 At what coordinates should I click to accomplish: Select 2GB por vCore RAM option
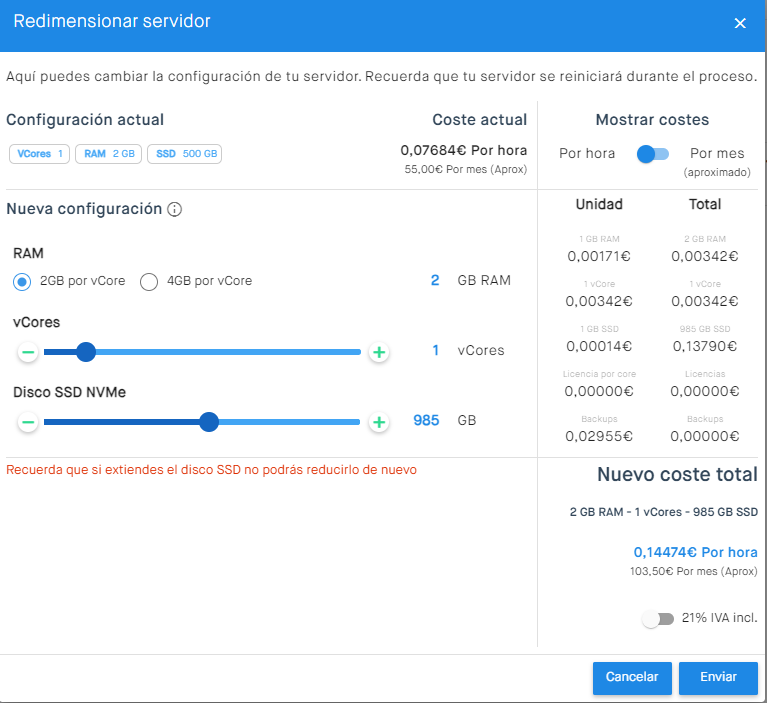click(22, 281)
